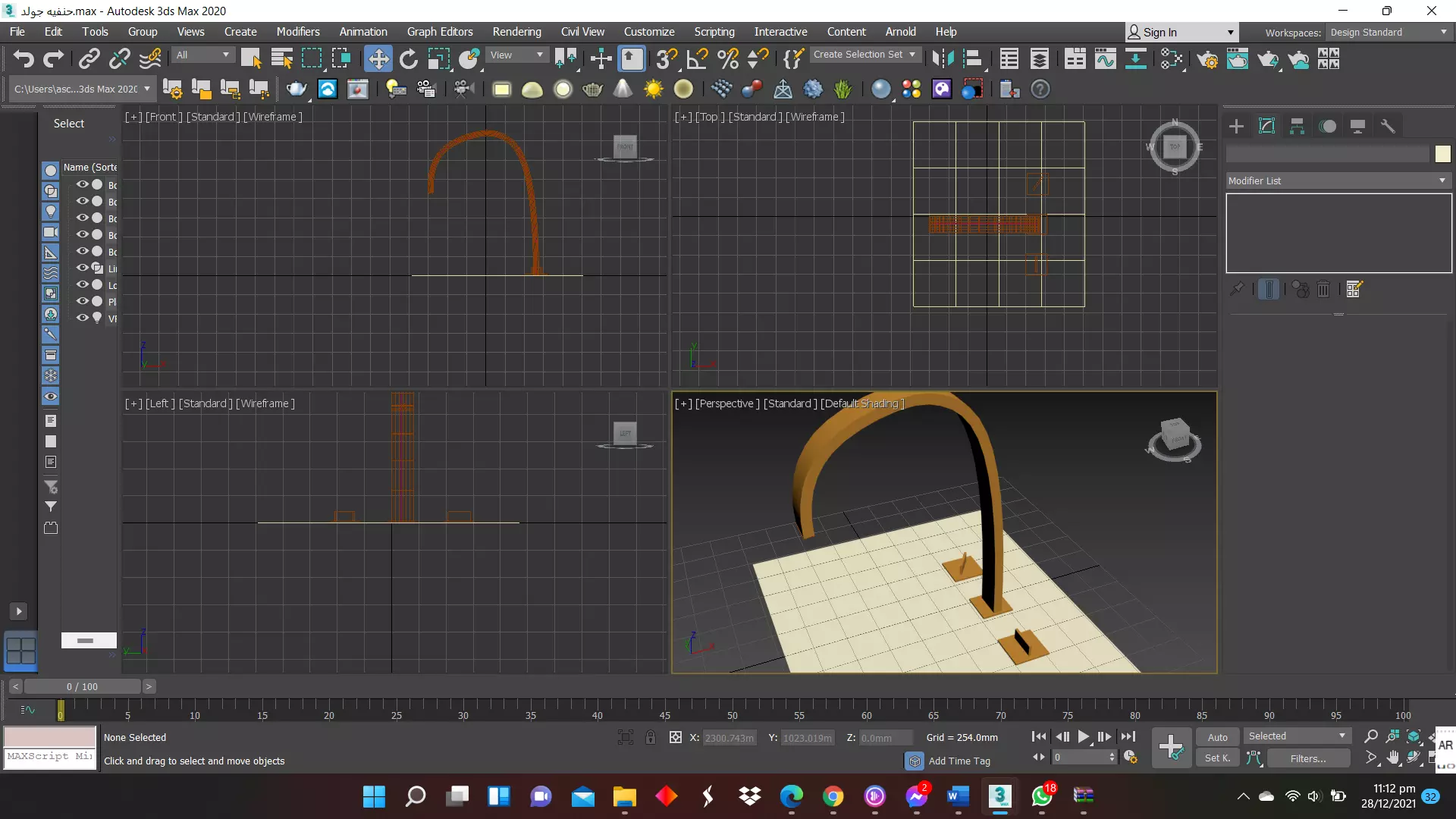Expand the Create Selection Set dropdown
This screenshot has height=819, width=1456.
864,55
